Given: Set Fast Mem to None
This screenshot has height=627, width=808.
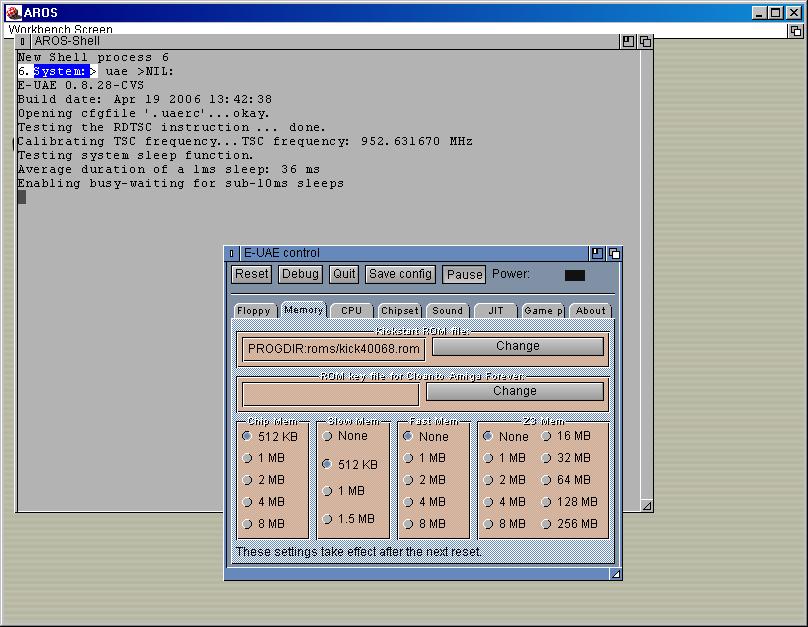Looking at the screenshot, I should (426, 436).
